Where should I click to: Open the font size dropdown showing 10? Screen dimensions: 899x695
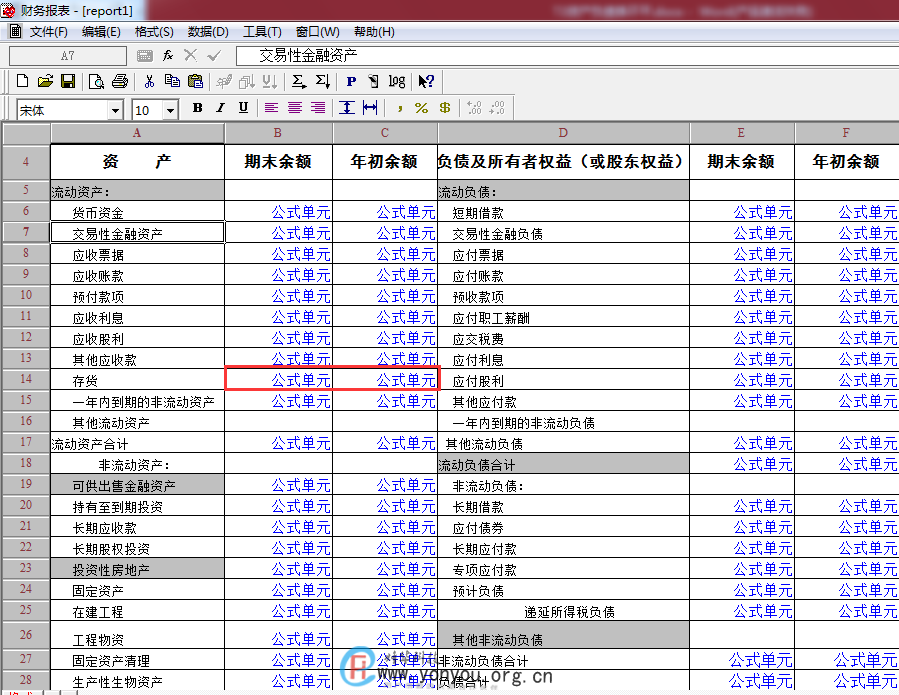(170, 110)
